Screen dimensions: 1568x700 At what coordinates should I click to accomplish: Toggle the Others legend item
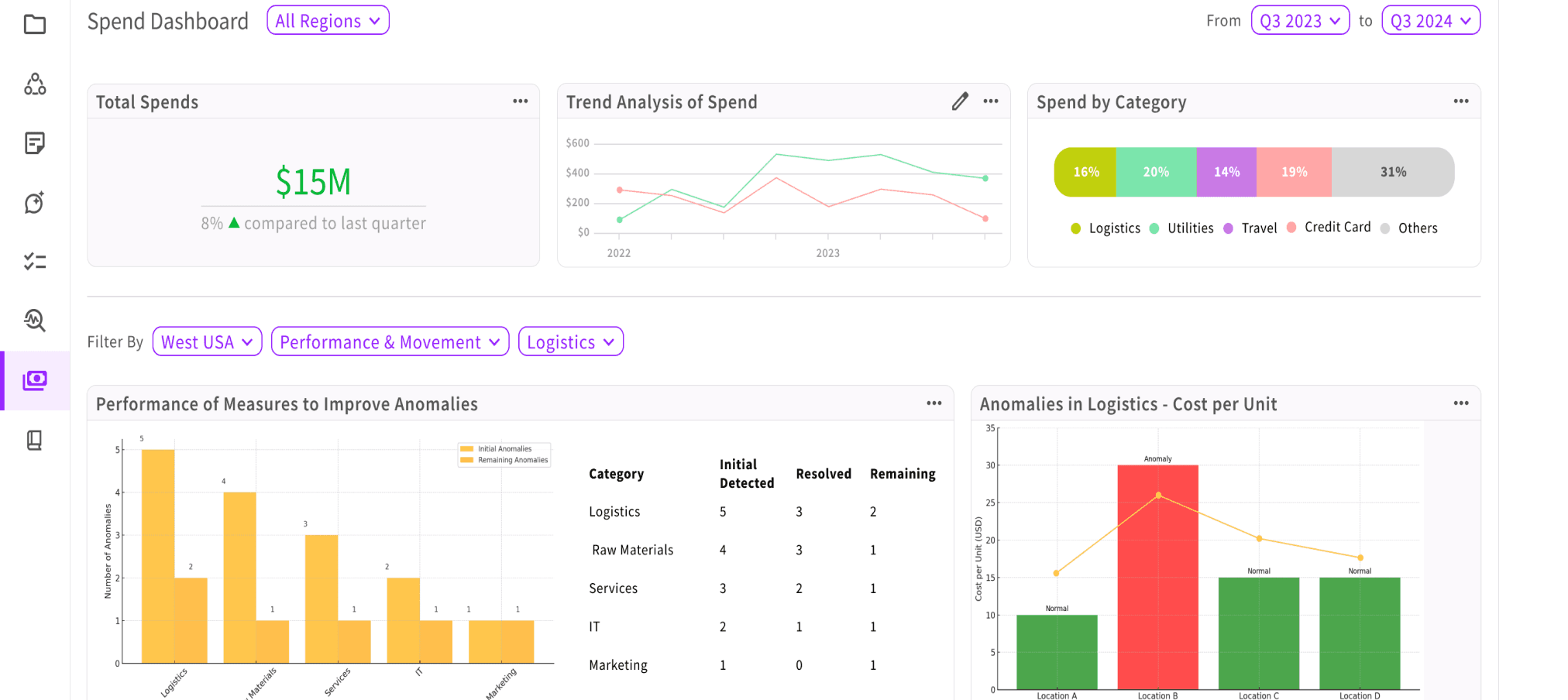1408,228
